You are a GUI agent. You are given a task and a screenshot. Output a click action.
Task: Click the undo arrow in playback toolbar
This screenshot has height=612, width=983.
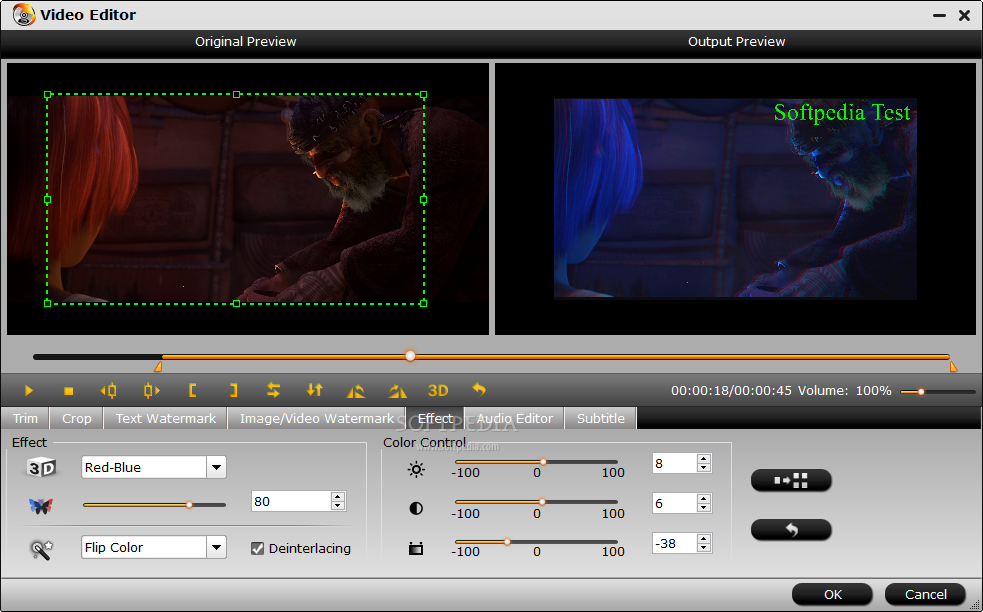pyautogui.click(x=479, y=390)
